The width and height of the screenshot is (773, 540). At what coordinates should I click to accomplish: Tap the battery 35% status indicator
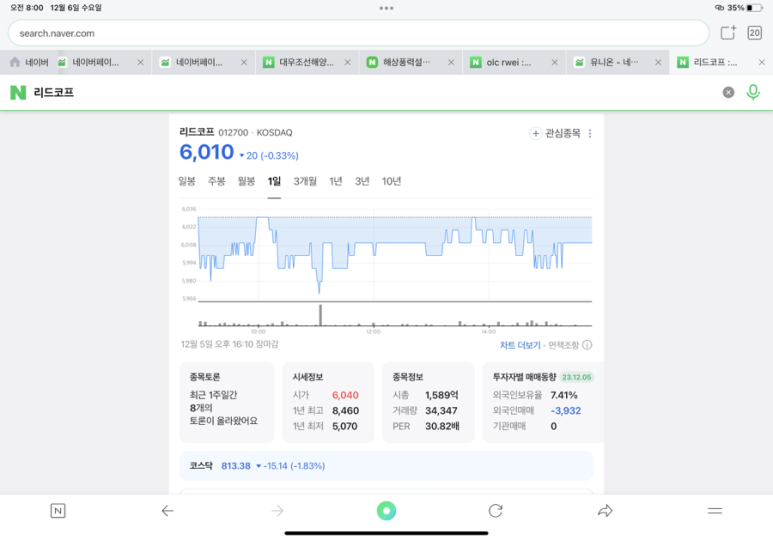(744, 8)
